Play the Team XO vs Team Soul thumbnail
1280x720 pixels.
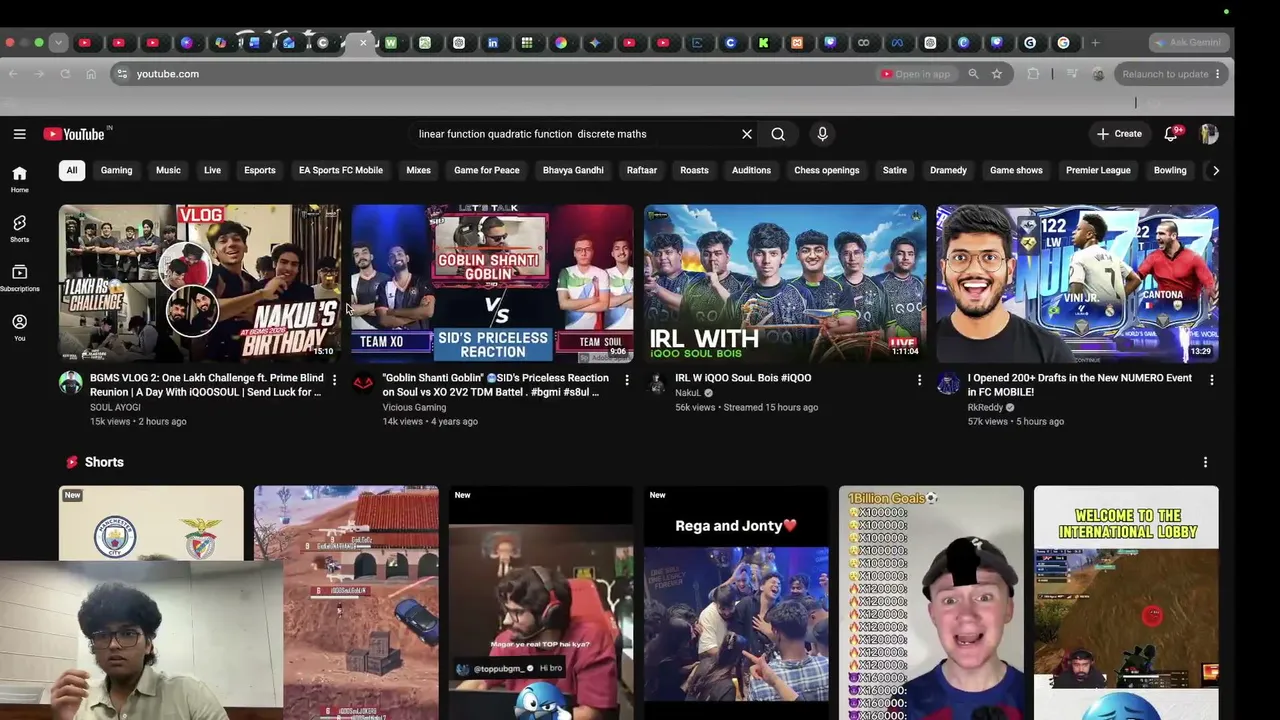click(x=493, y=283)
